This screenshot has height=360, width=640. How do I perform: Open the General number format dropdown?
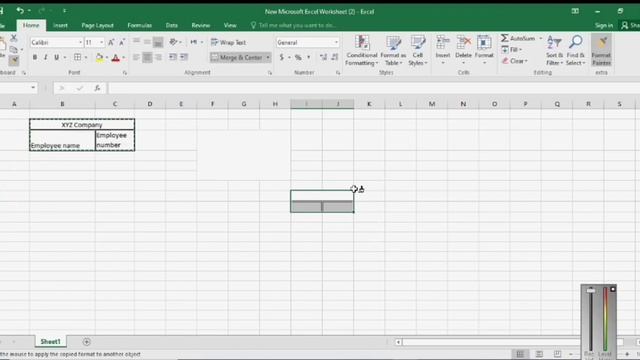click(336, 42)
